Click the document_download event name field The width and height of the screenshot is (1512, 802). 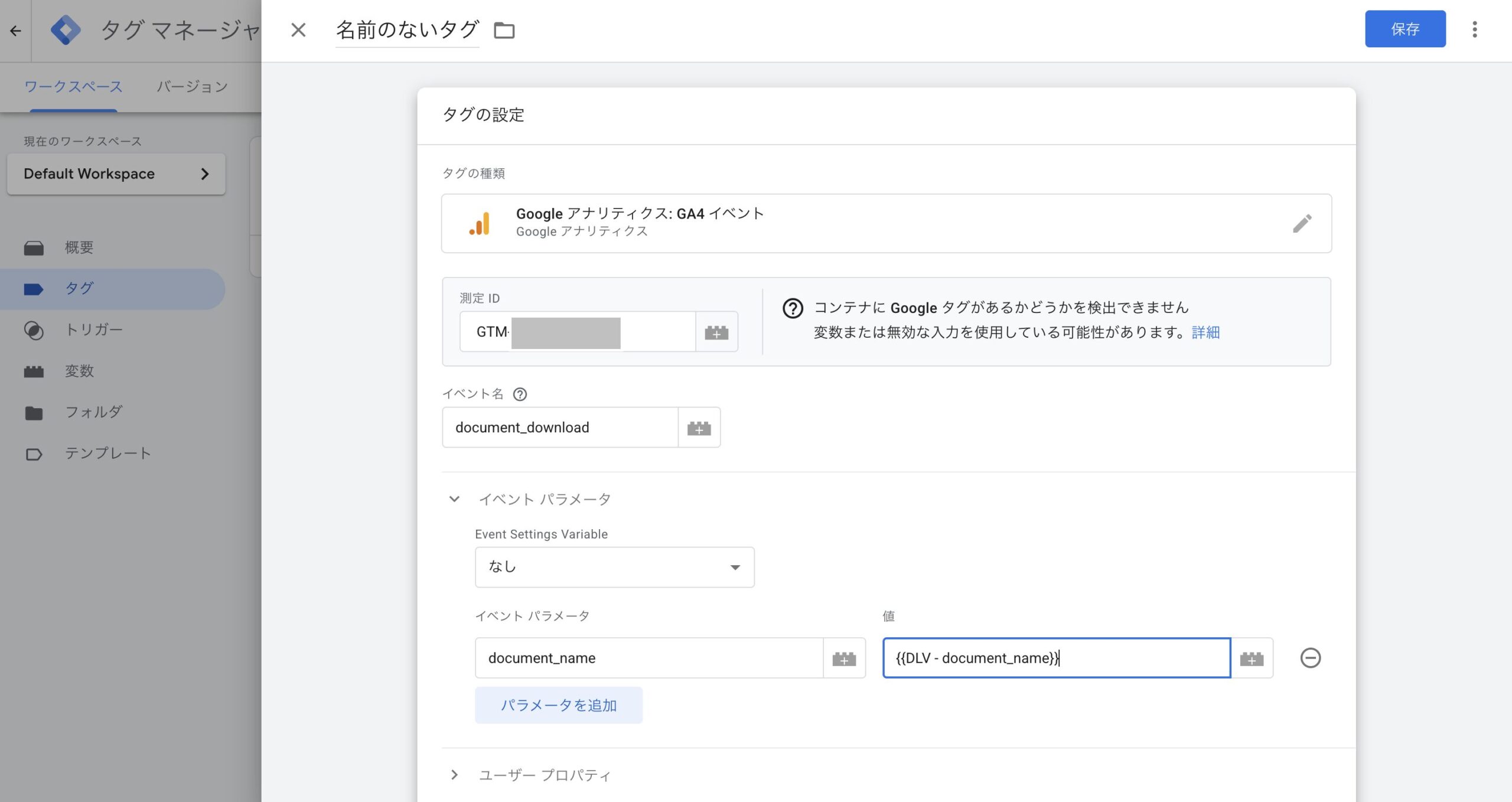point(560,428)
